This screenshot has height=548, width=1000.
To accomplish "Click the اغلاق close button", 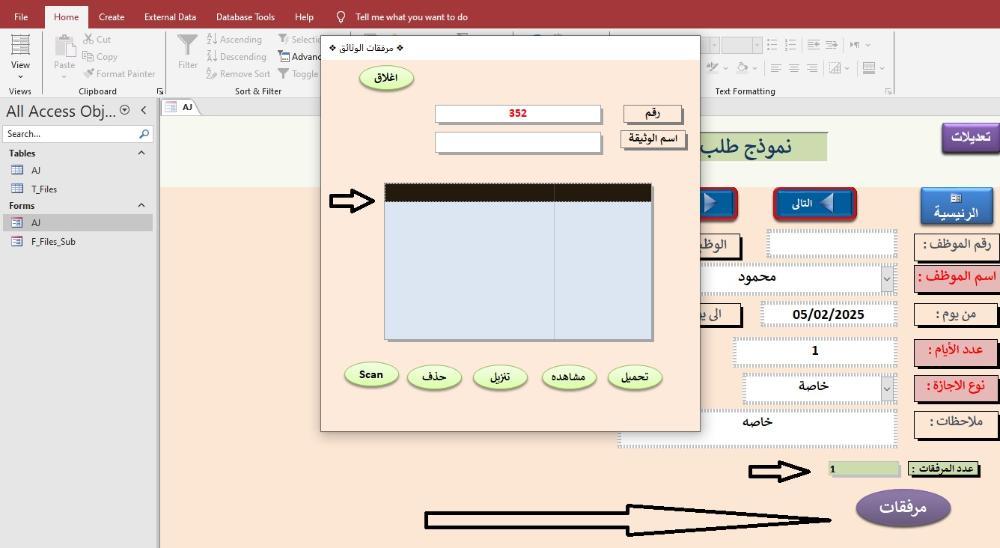I will pyautogui.click(x=386, y=79).
